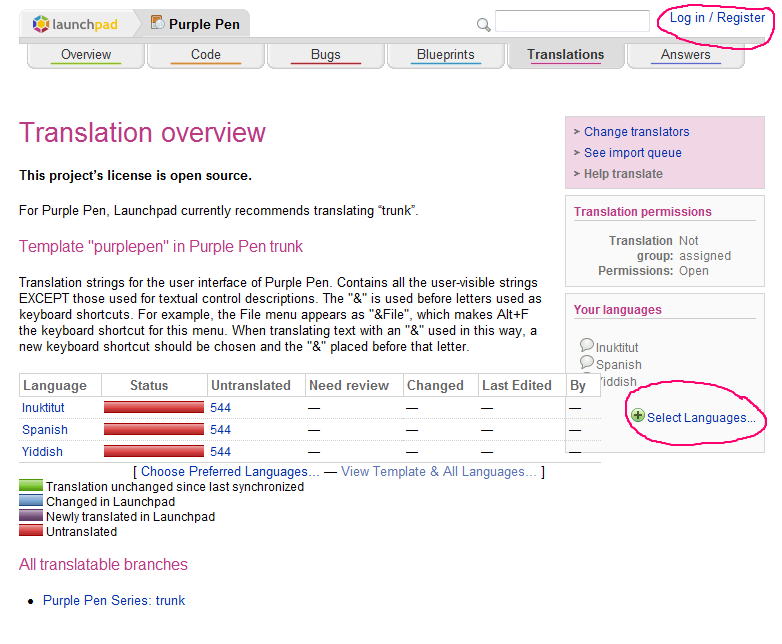Click the red status bar for Yiddish
The image size is (782, 644).
[x=154, y=451]
